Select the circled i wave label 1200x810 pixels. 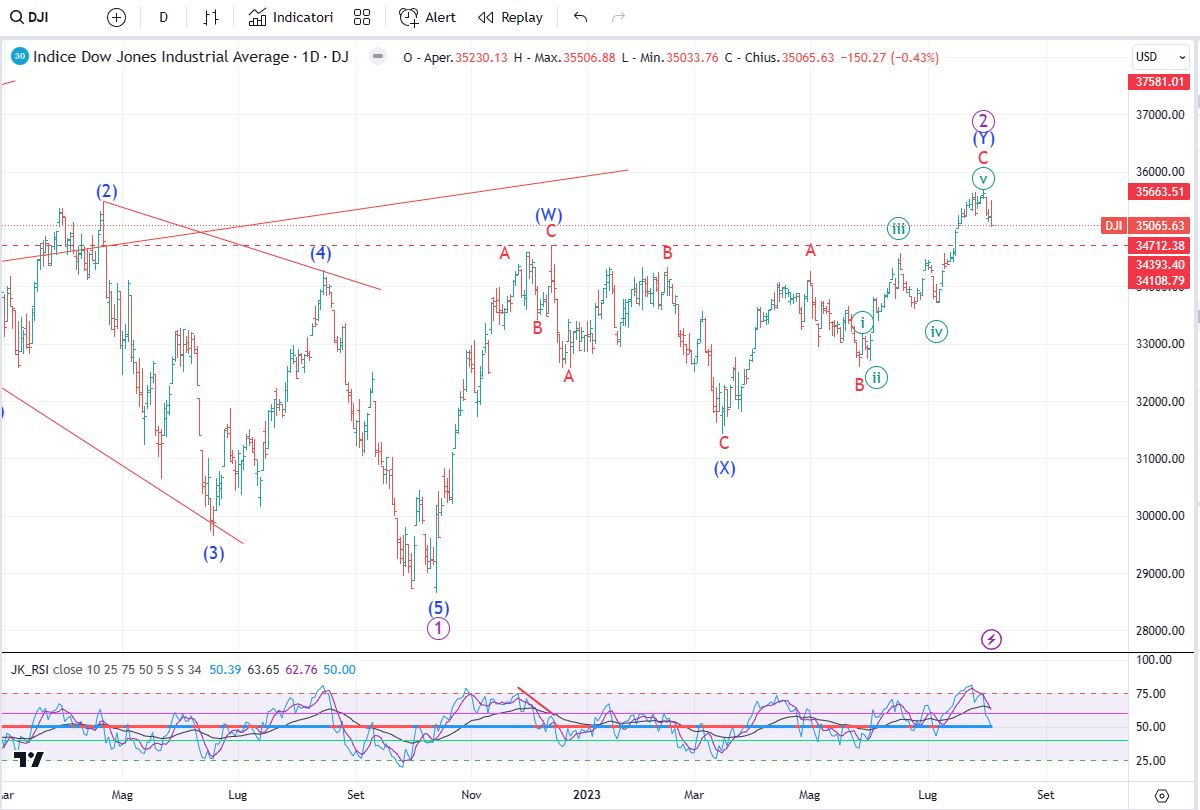862,322
